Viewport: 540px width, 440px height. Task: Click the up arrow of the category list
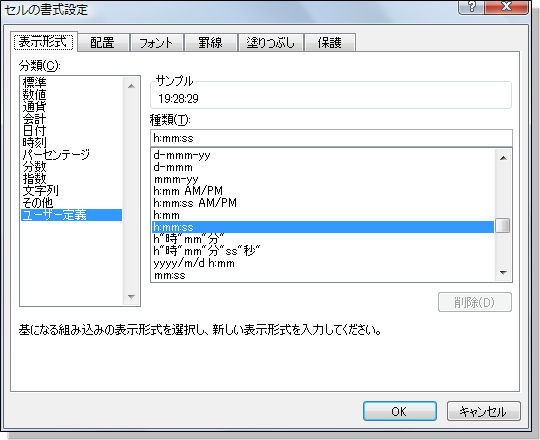[131, 86]
